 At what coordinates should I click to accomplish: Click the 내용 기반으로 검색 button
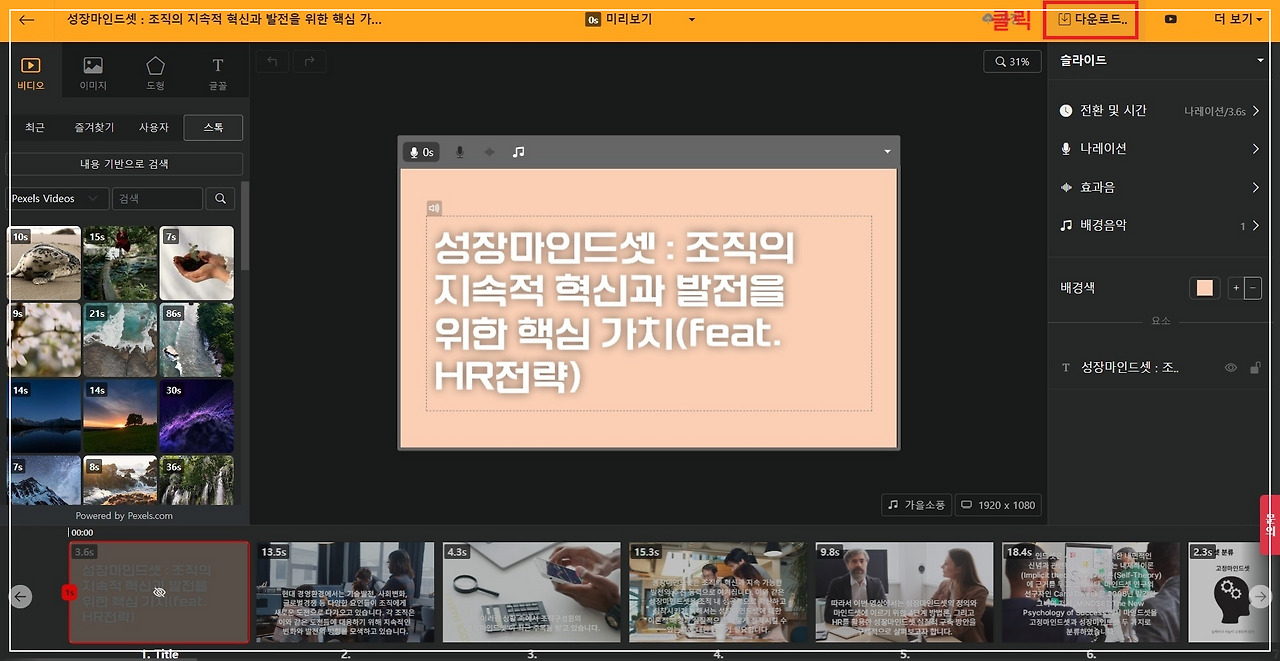[128, 163]
